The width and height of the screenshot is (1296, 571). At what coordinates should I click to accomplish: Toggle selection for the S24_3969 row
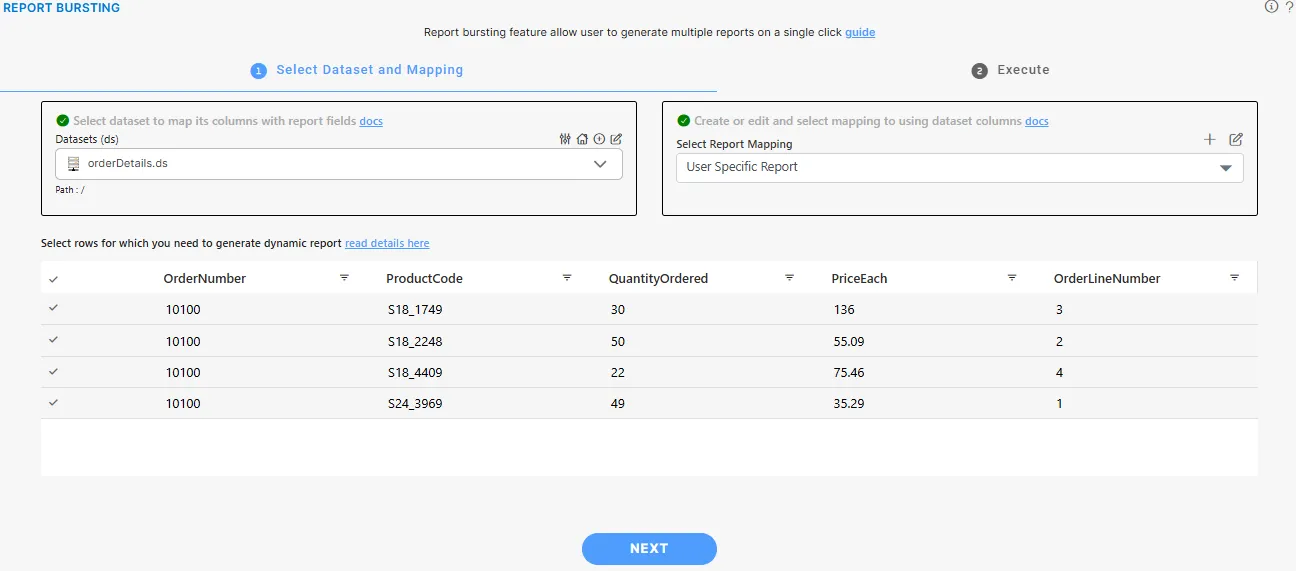point(53,403)
